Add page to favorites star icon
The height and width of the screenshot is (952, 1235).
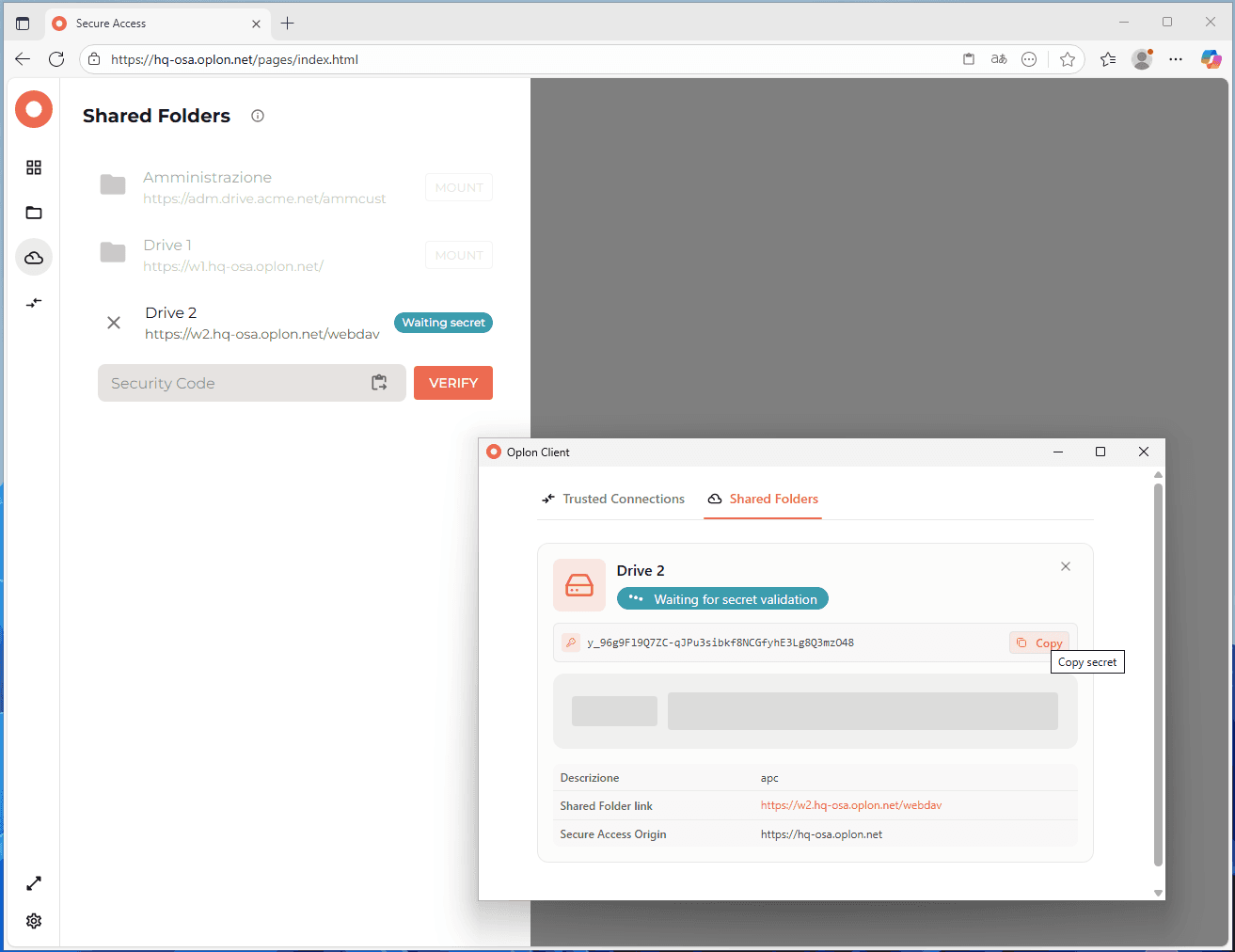coord(1068,59)
